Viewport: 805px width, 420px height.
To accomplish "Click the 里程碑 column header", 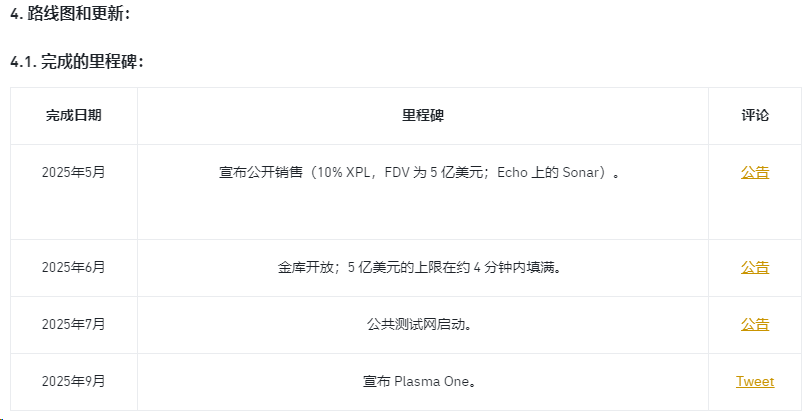I will (422, 115).
